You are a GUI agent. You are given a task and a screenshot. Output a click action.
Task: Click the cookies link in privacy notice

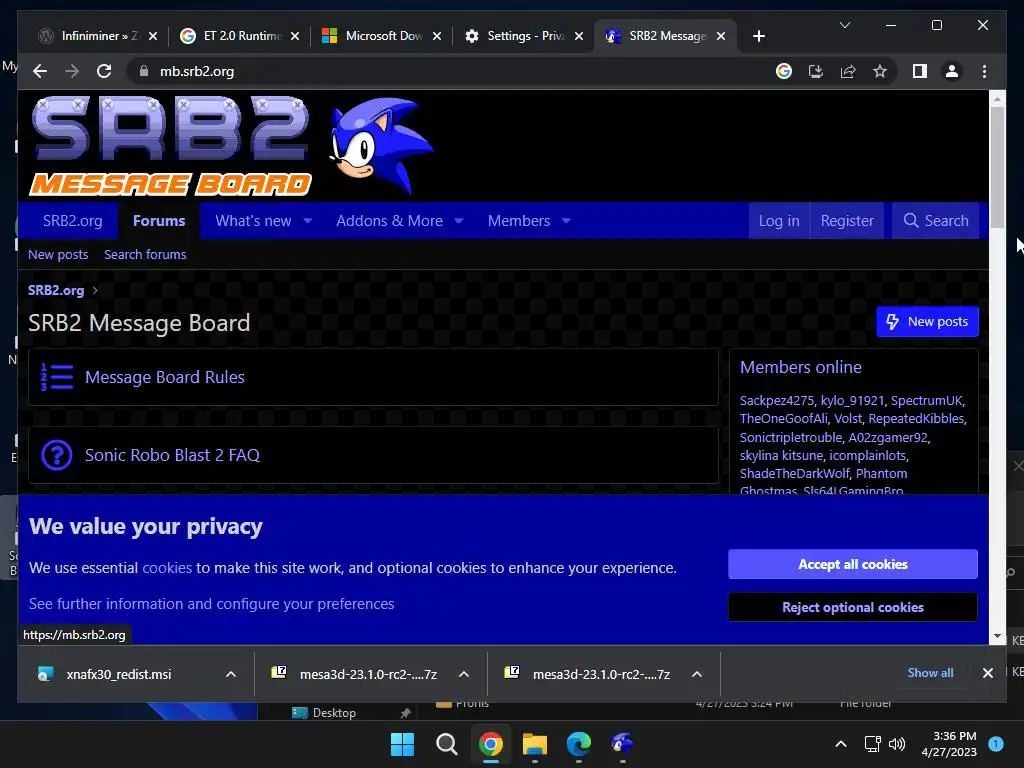(x=167, y=568)
